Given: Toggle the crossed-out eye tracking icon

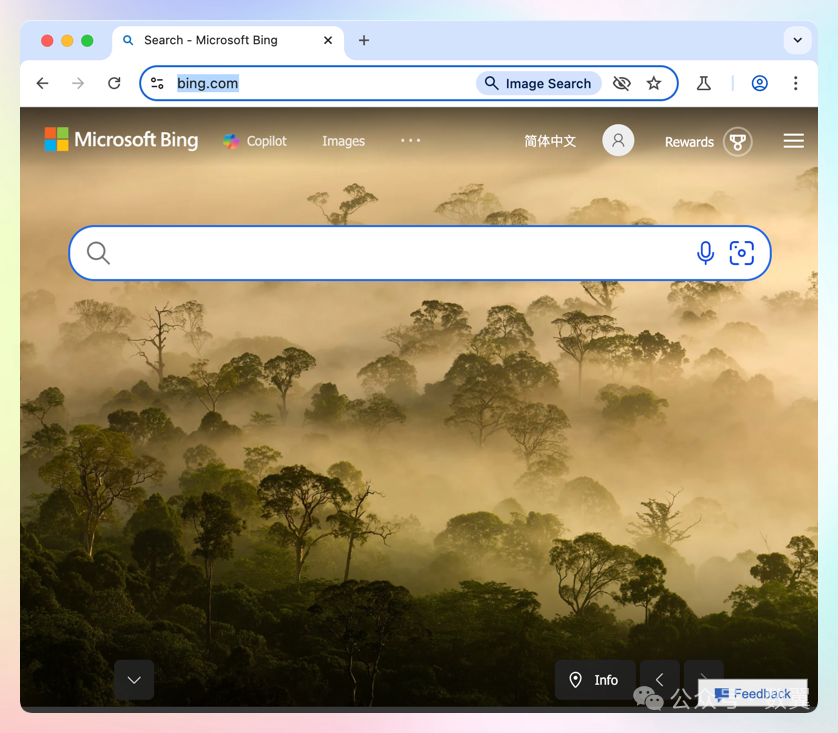Looking at the screenshot, I should tap(622, 84).
